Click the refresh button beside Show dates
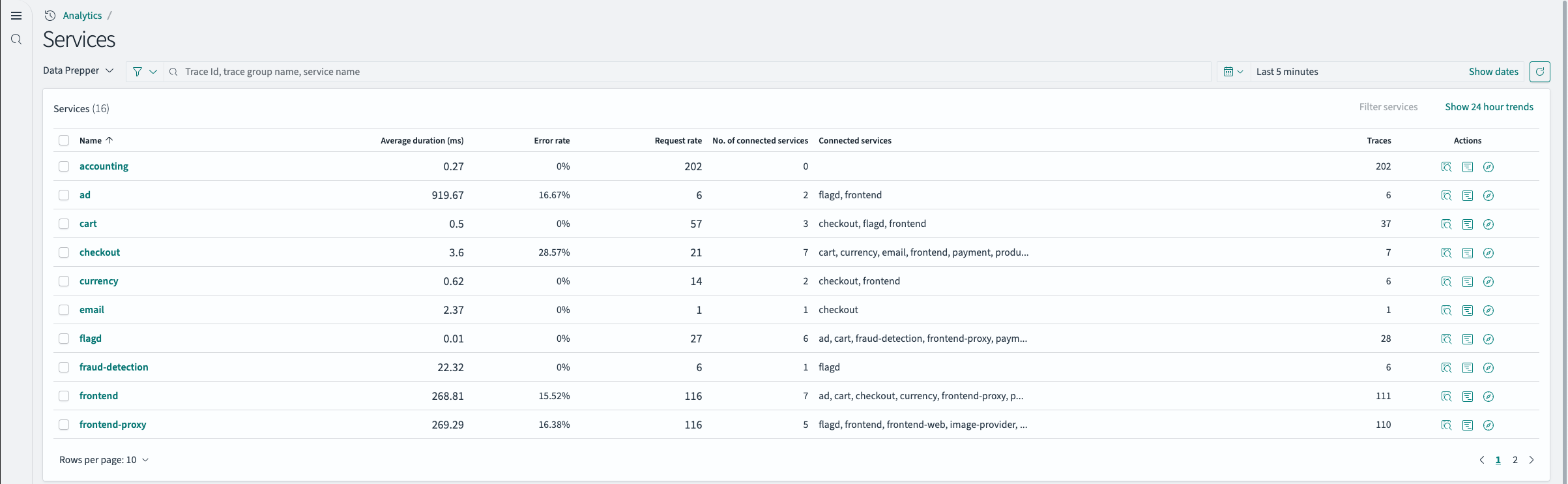This screenshot has width=1568, height=484. tap(1539, 72)
